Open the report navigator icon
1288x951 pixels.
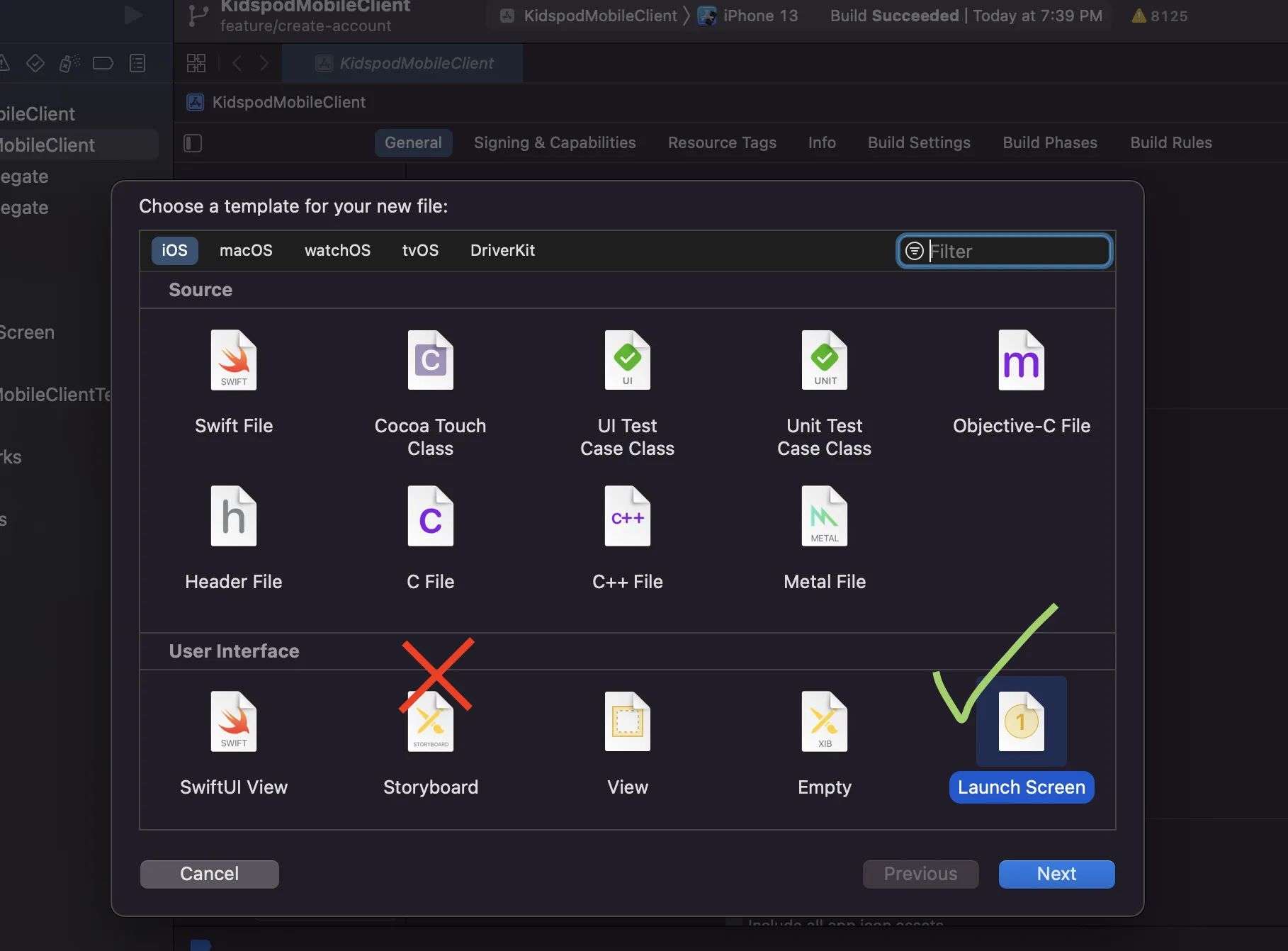click(x=137, y=63)
